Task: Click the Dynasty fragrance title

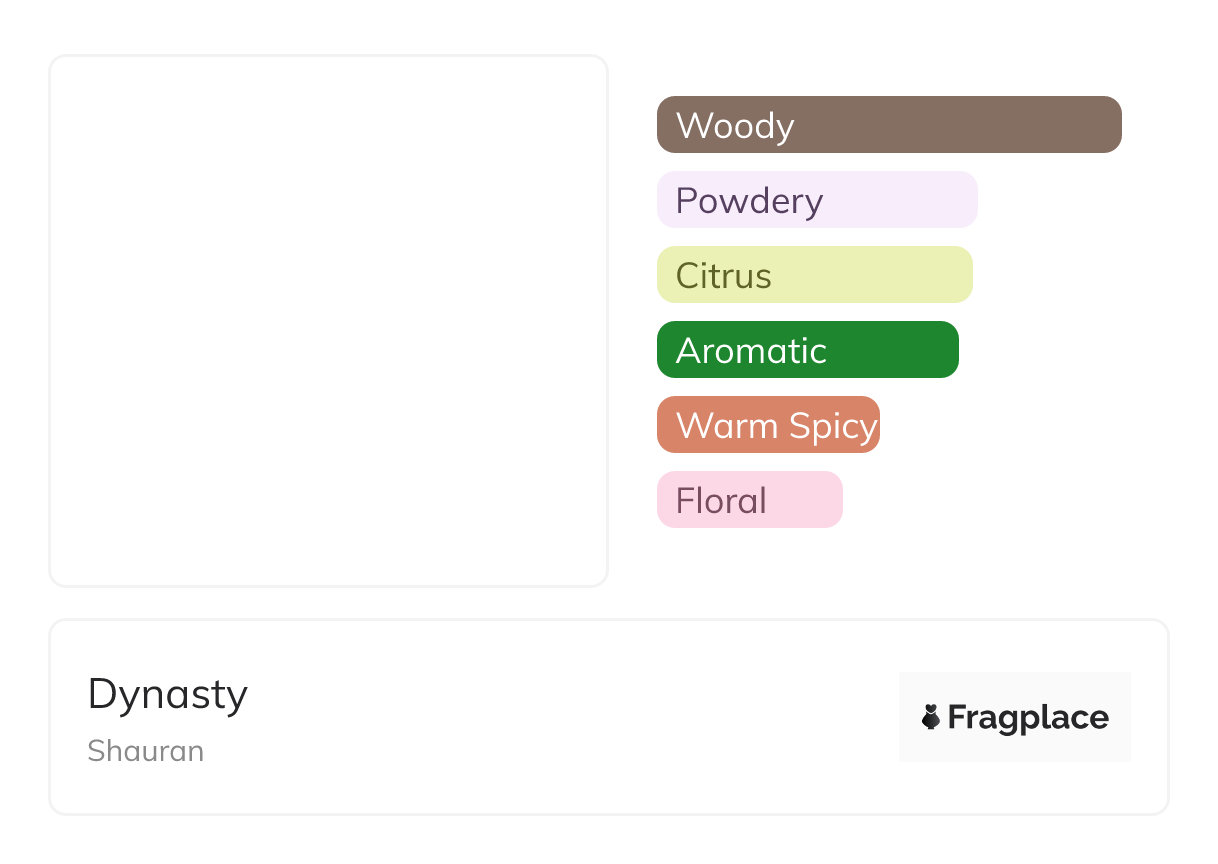Action: click(x=168, y=694)
